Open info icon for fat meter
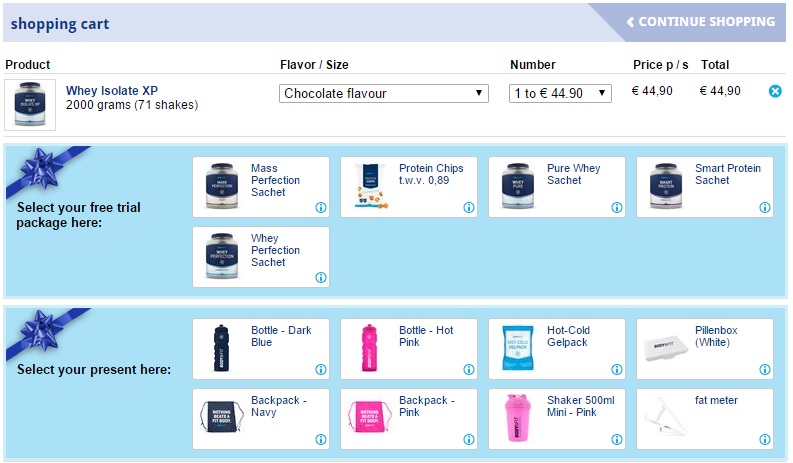The image size is (793, 463). tap(765, 440)
